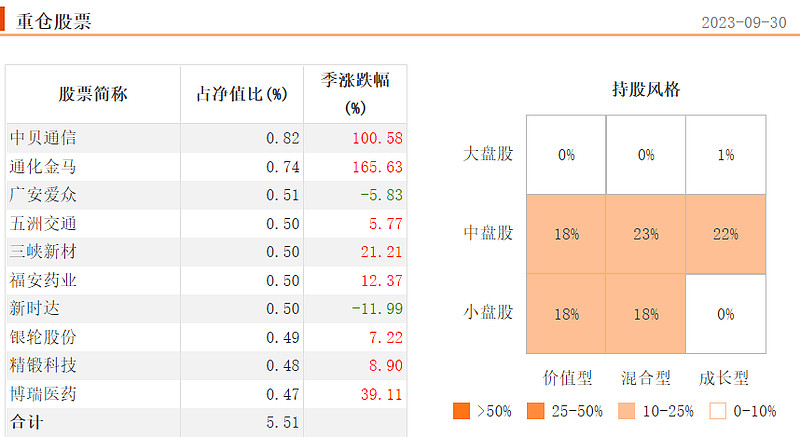Screen dimensions: 800x437
Task: Click the >50% legend color swatch
Action: point(461,410)
